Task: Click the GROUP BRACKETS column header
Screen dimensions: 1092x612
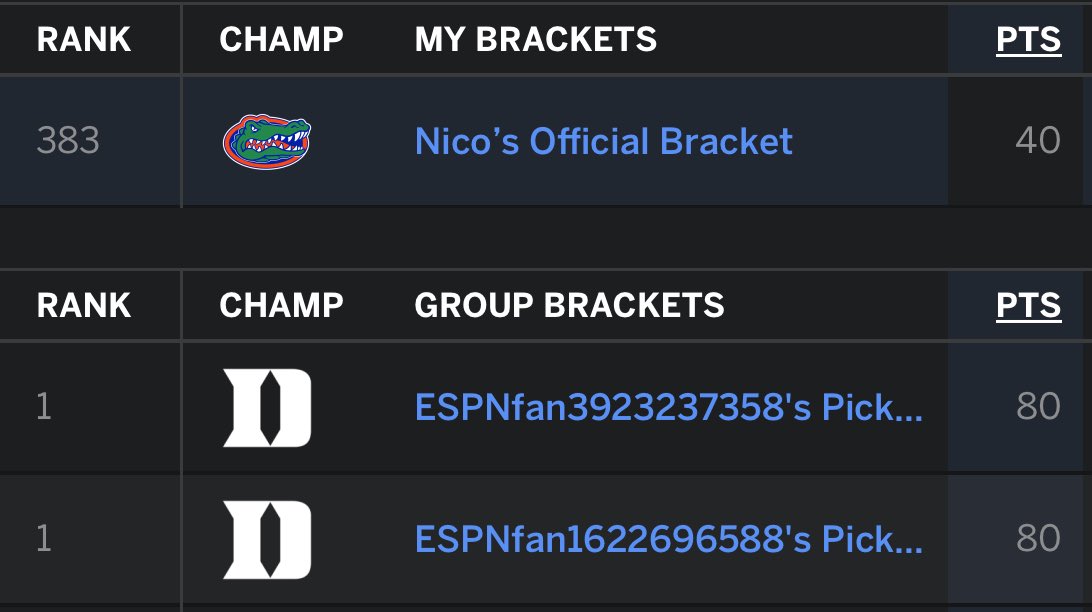Action: coord(569,304)
